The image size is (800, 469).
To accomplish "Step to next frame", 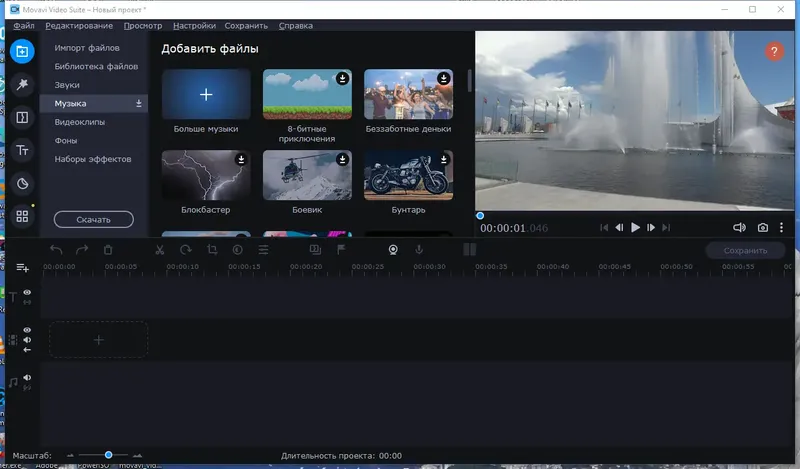I will click(651, 228).
